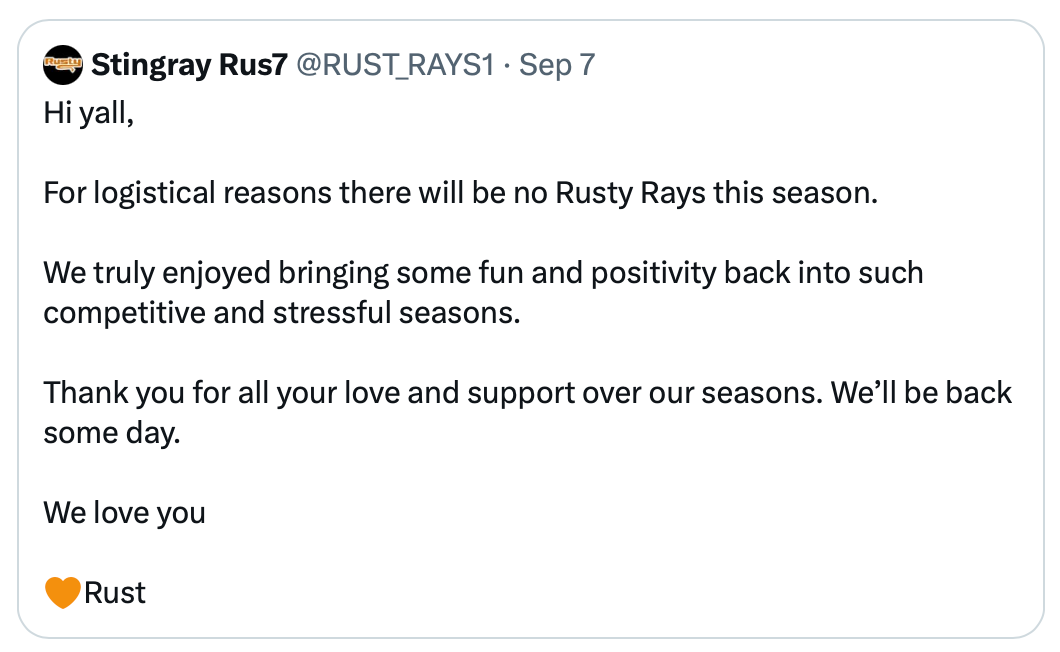Click the "We love you" line
The height and width of the screenshot is (652, 1060).
[124, 513]
